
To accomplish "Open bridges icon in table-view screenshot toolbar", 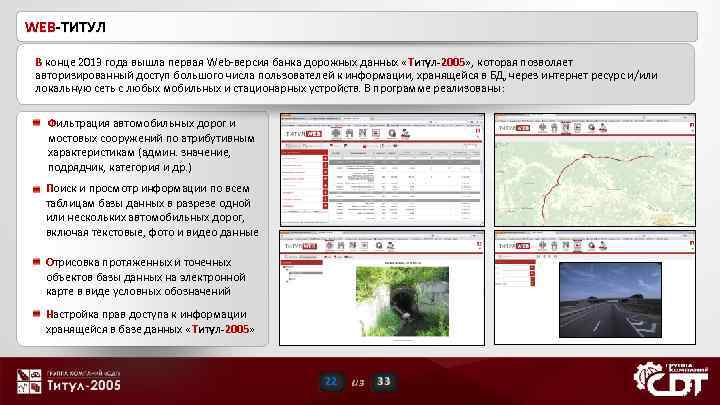I will [349, 133].
